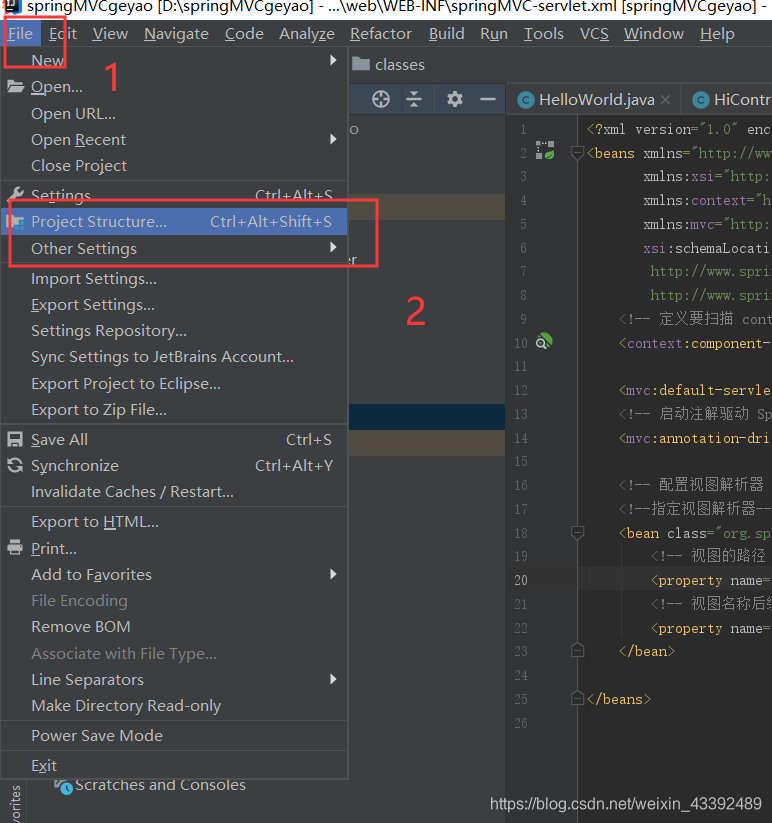Click line number 20 in gutter
772x823 pixels.
[521, 580]
